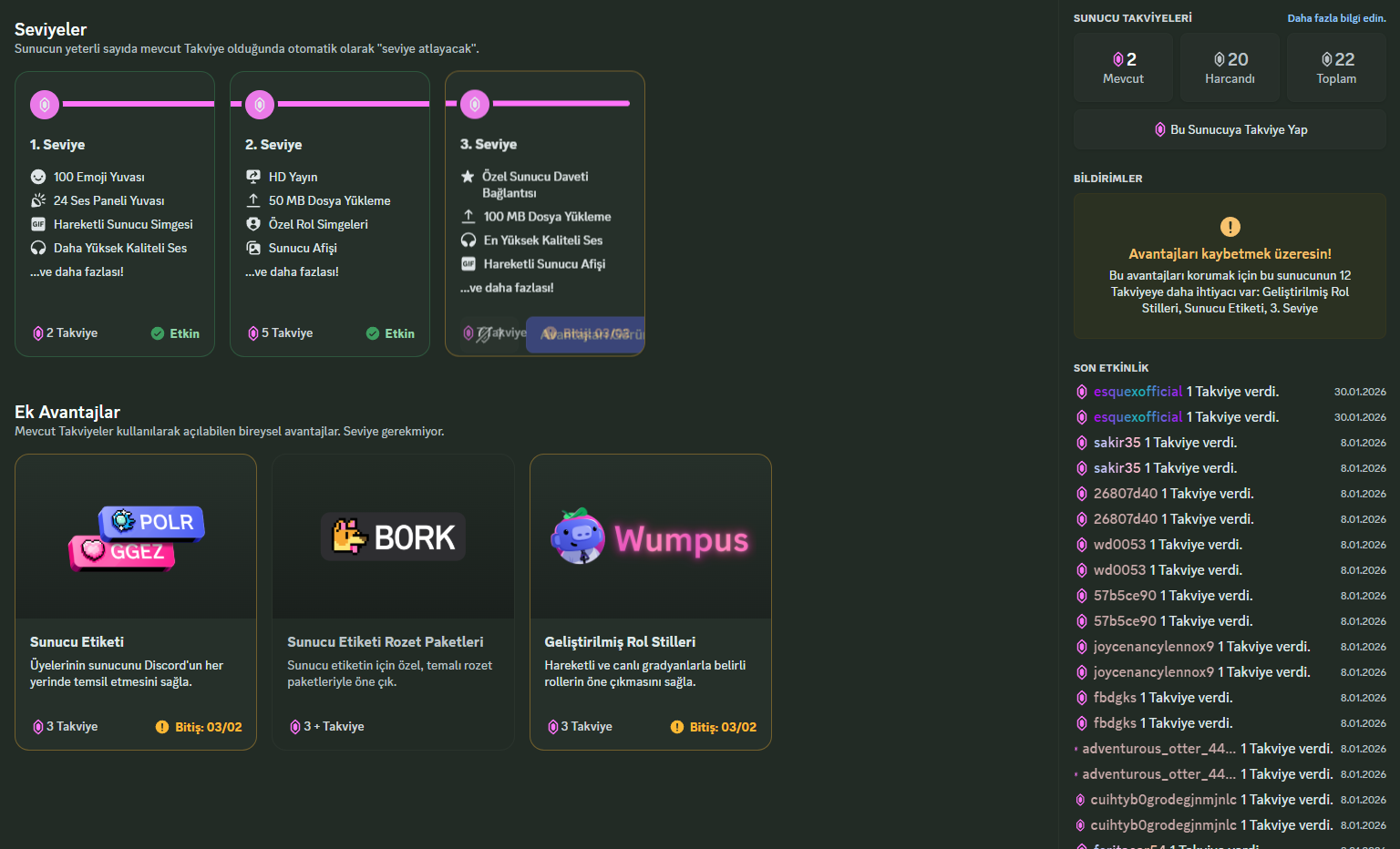This screenshot has width=1400, height=849.
Task: Select the screen icon beside HD Yayın
Action: pos(253,177)
